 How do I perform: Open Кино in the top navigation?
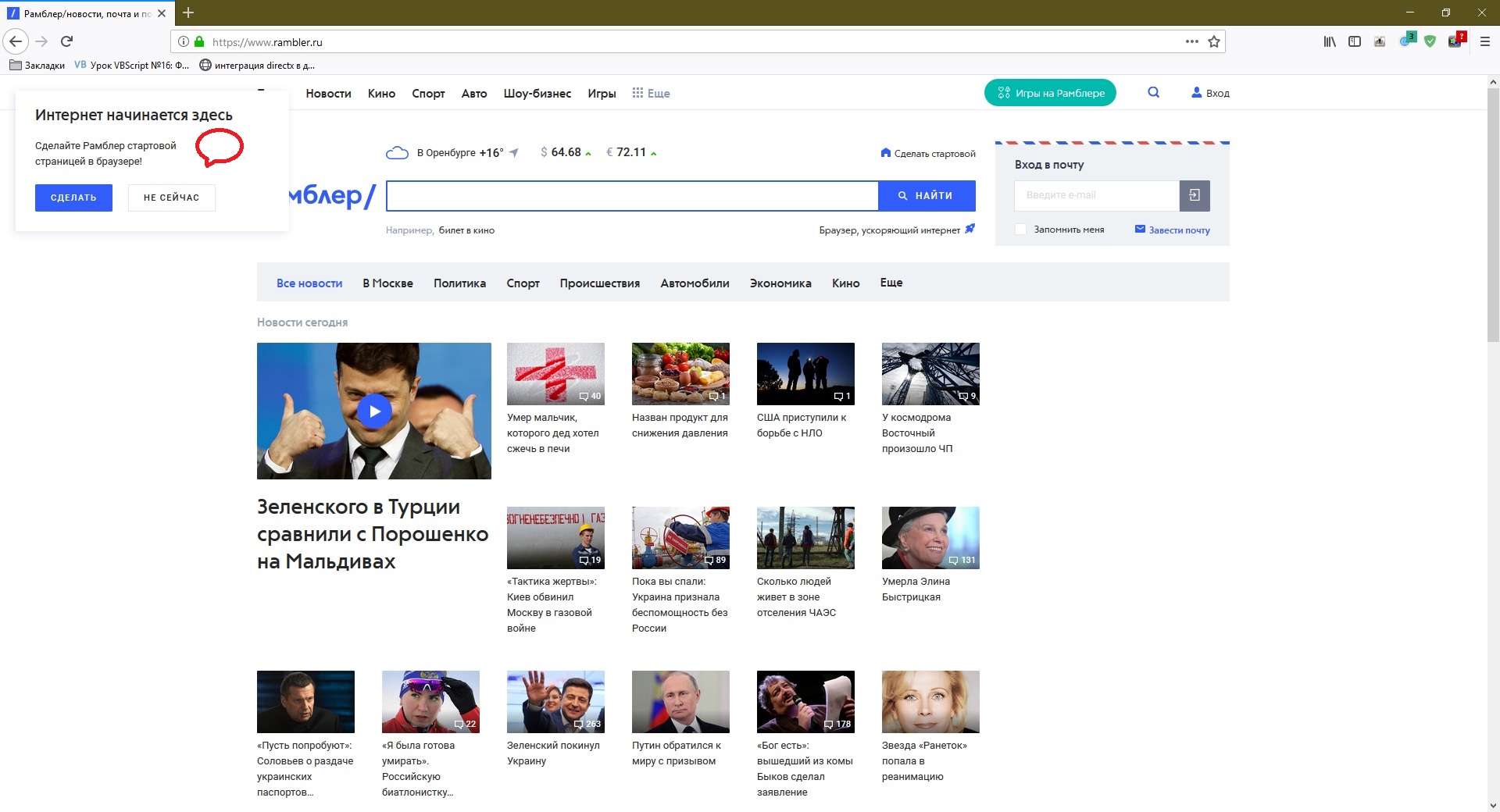click(381, 93)
